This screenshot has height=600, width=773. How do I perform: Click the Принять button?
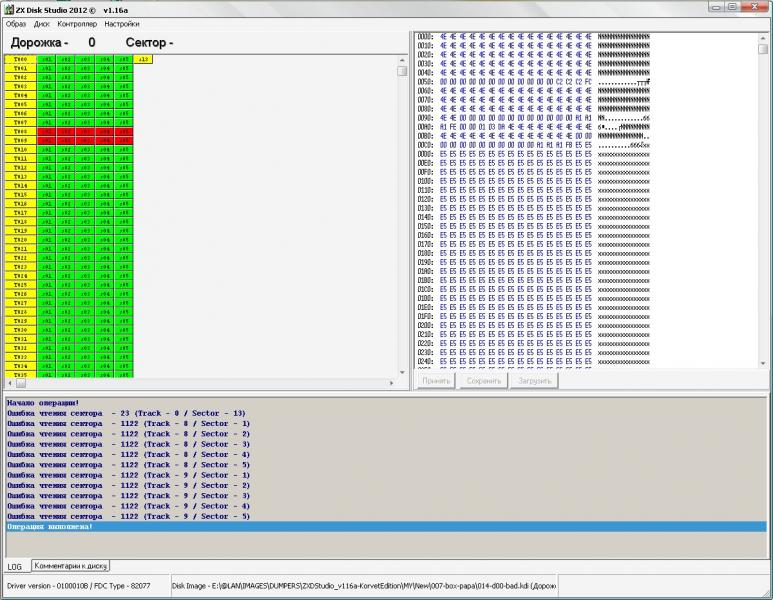434,381
